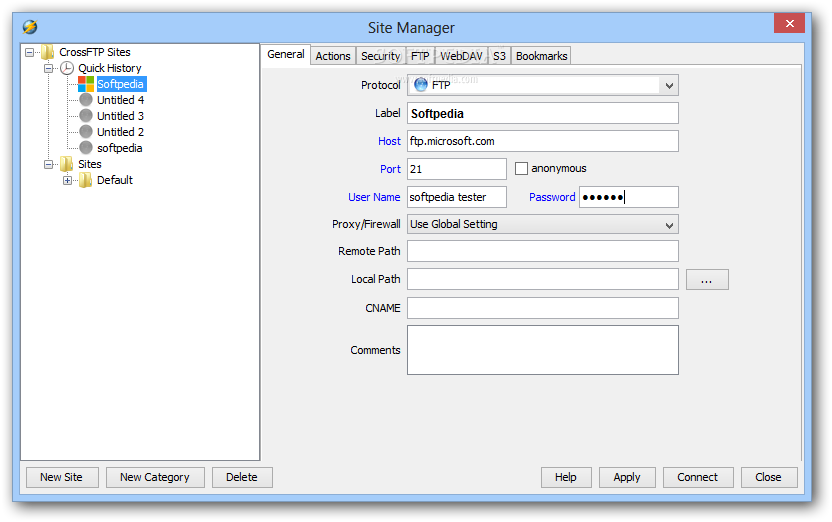Screen dimensions: 832x522
Task: Select Untitled 4 in Quick History
Action: 120,100
